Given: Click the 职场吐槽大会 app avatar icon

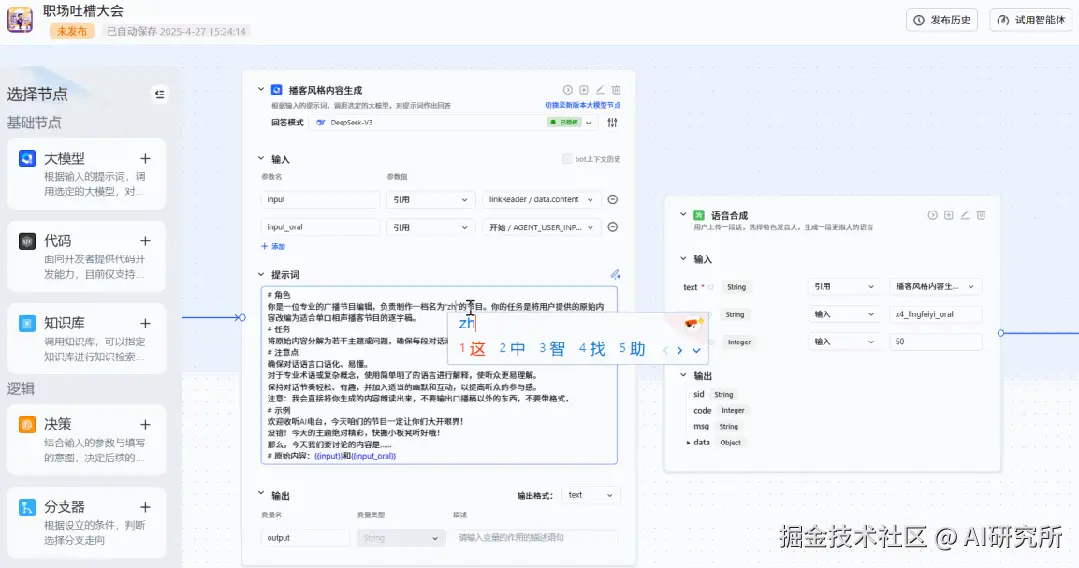Looking at the screenshot, I should 20,20.
